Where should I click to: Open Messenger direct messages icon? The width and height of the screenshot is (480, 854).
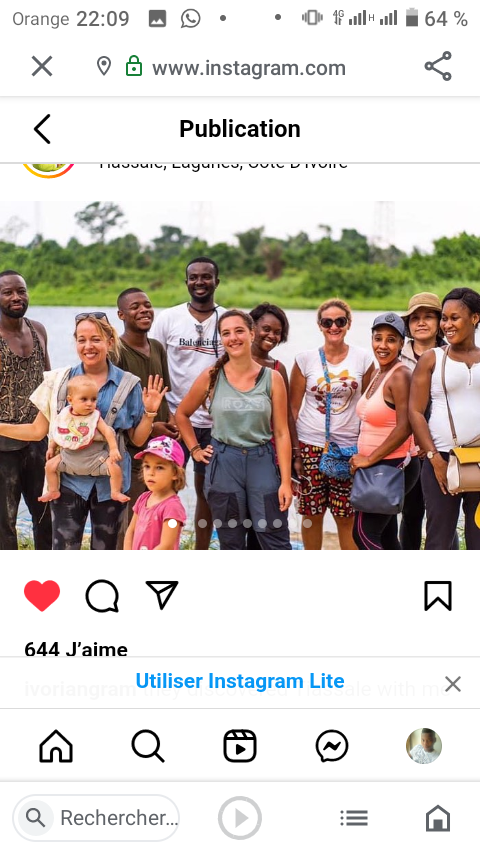tap(332, 746)
